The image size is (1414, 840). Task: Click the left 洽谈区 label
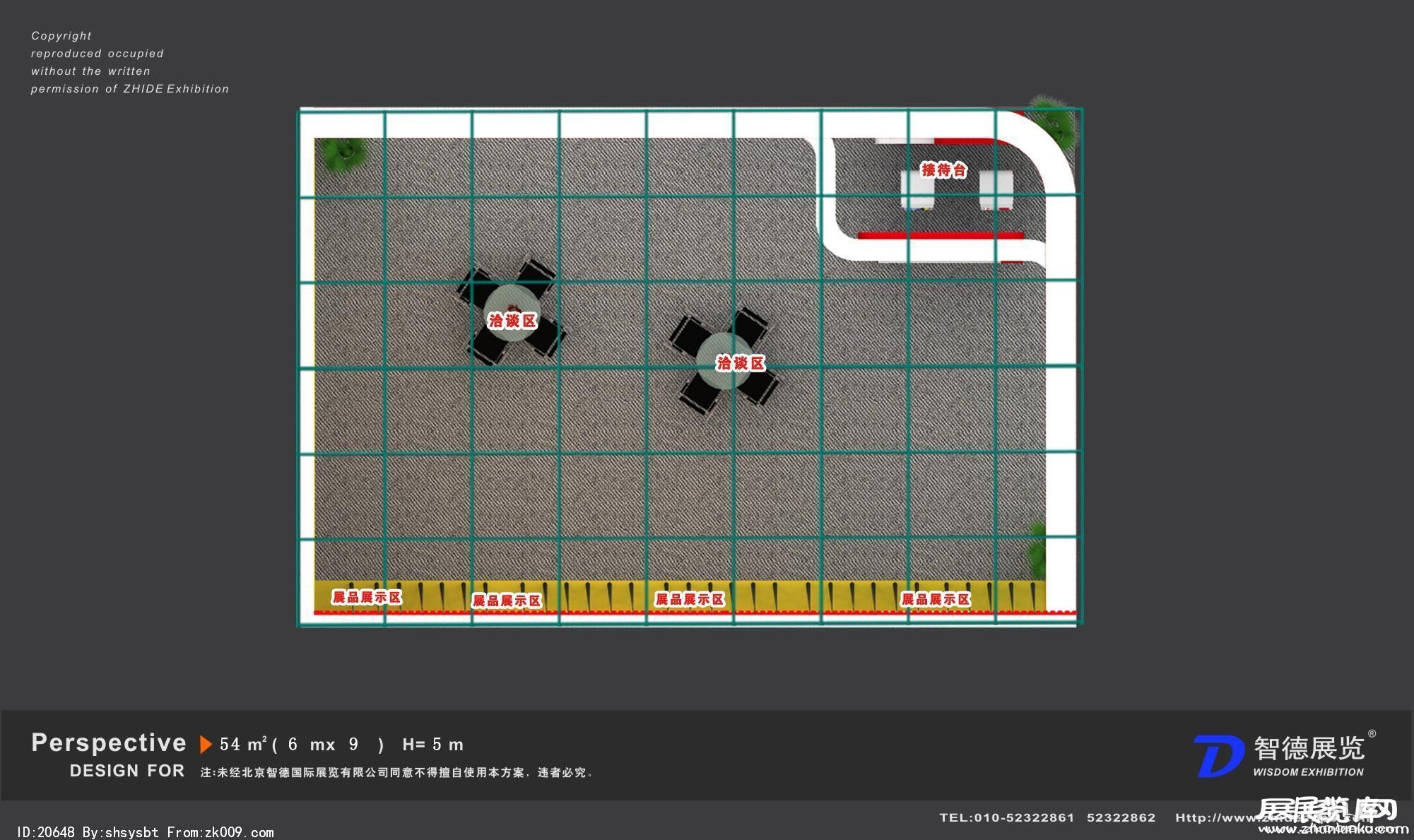click(512, 321)
